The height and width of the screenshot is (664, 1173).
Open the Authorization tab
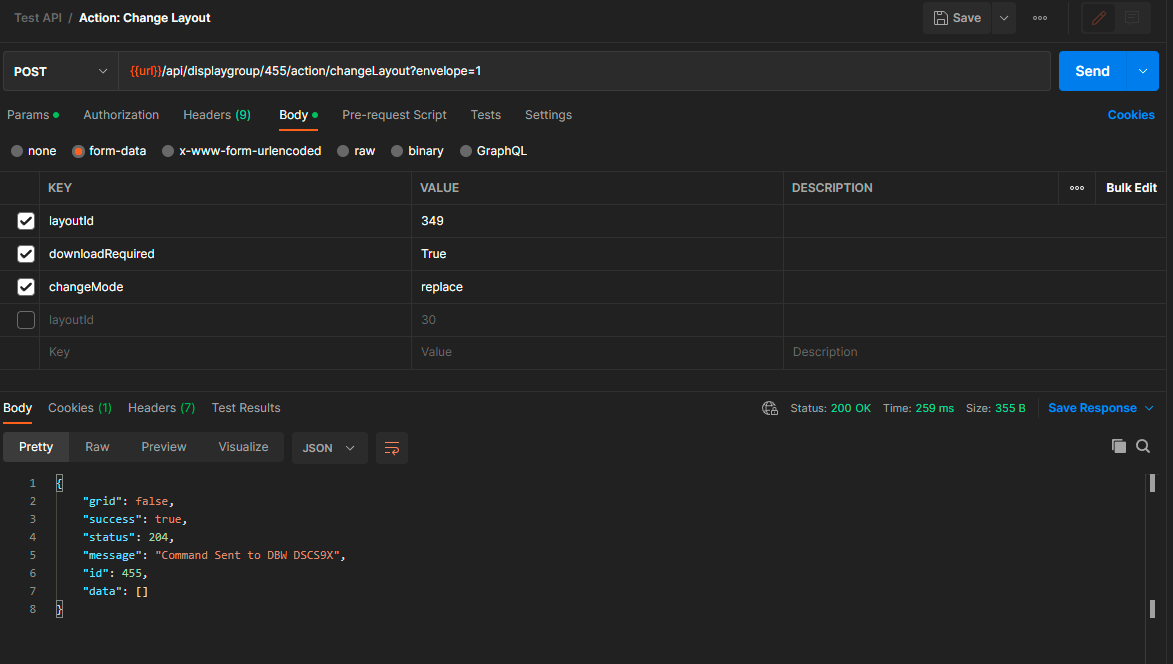pyautogui.click(x=121, y=115)
